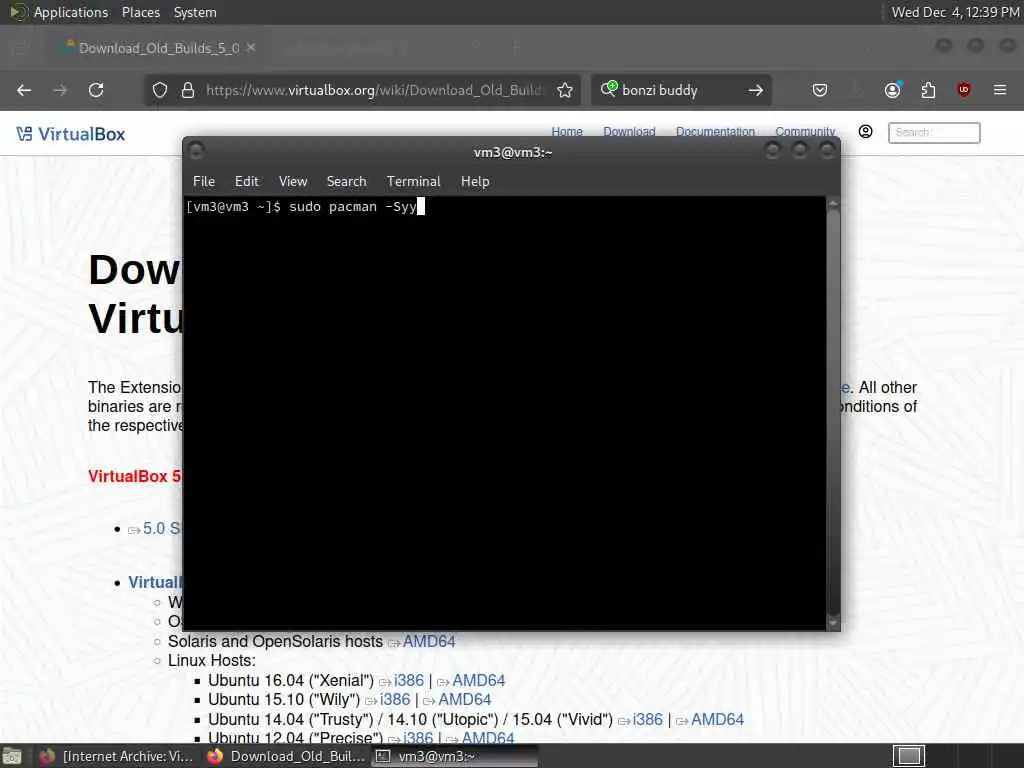This screenshot has width=1024, height=768.
Task: Open the extensions puzzle icon
Action: (x=928, y=90)
